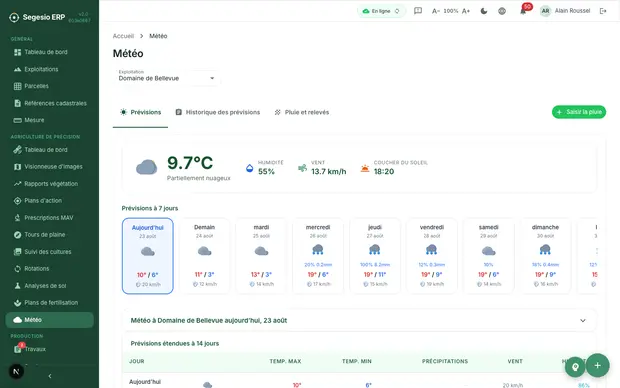Viewport: 620px width, 388px height.
Task: Click the logout icon
Action: point(603,11)
